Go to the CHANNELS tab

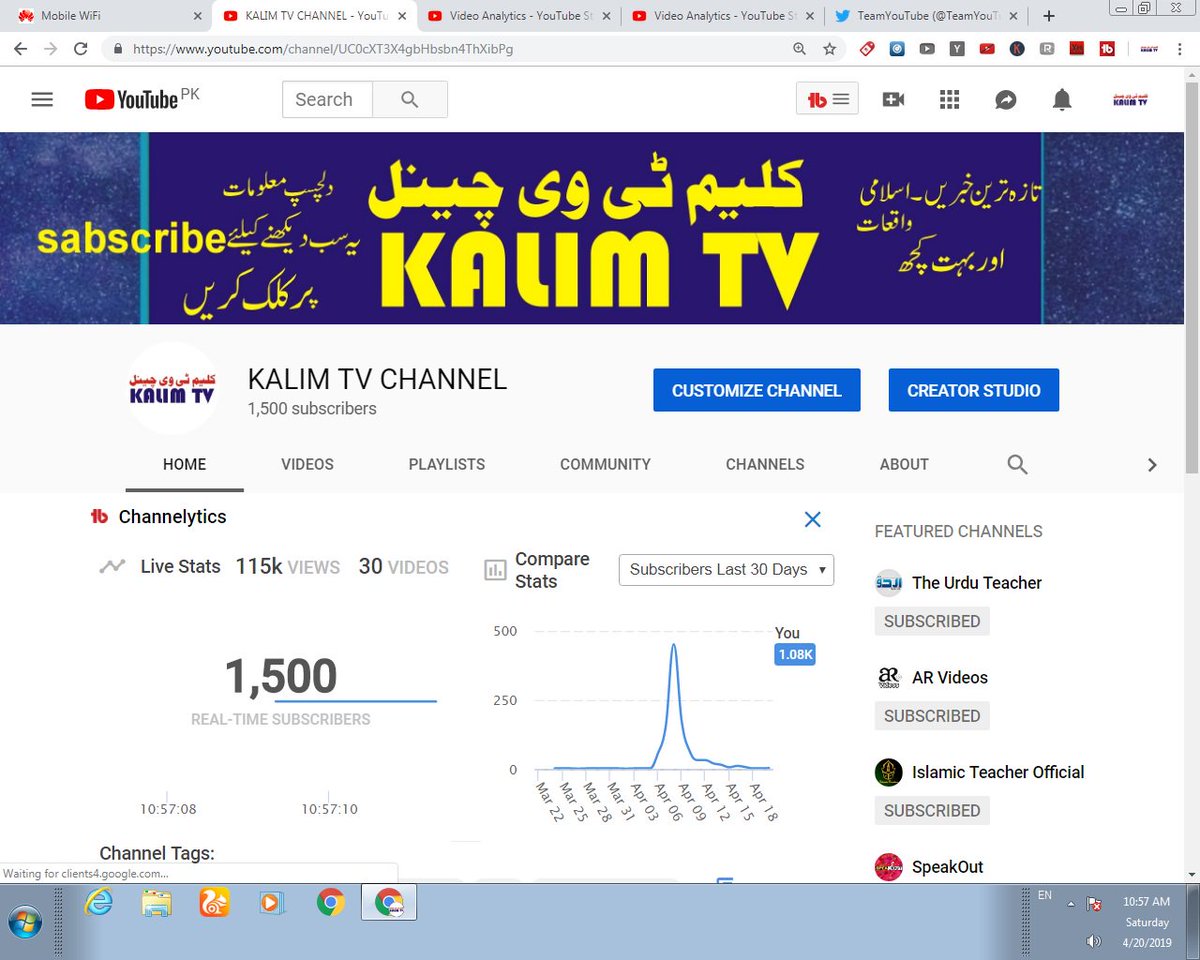click(x=765, y=464)
